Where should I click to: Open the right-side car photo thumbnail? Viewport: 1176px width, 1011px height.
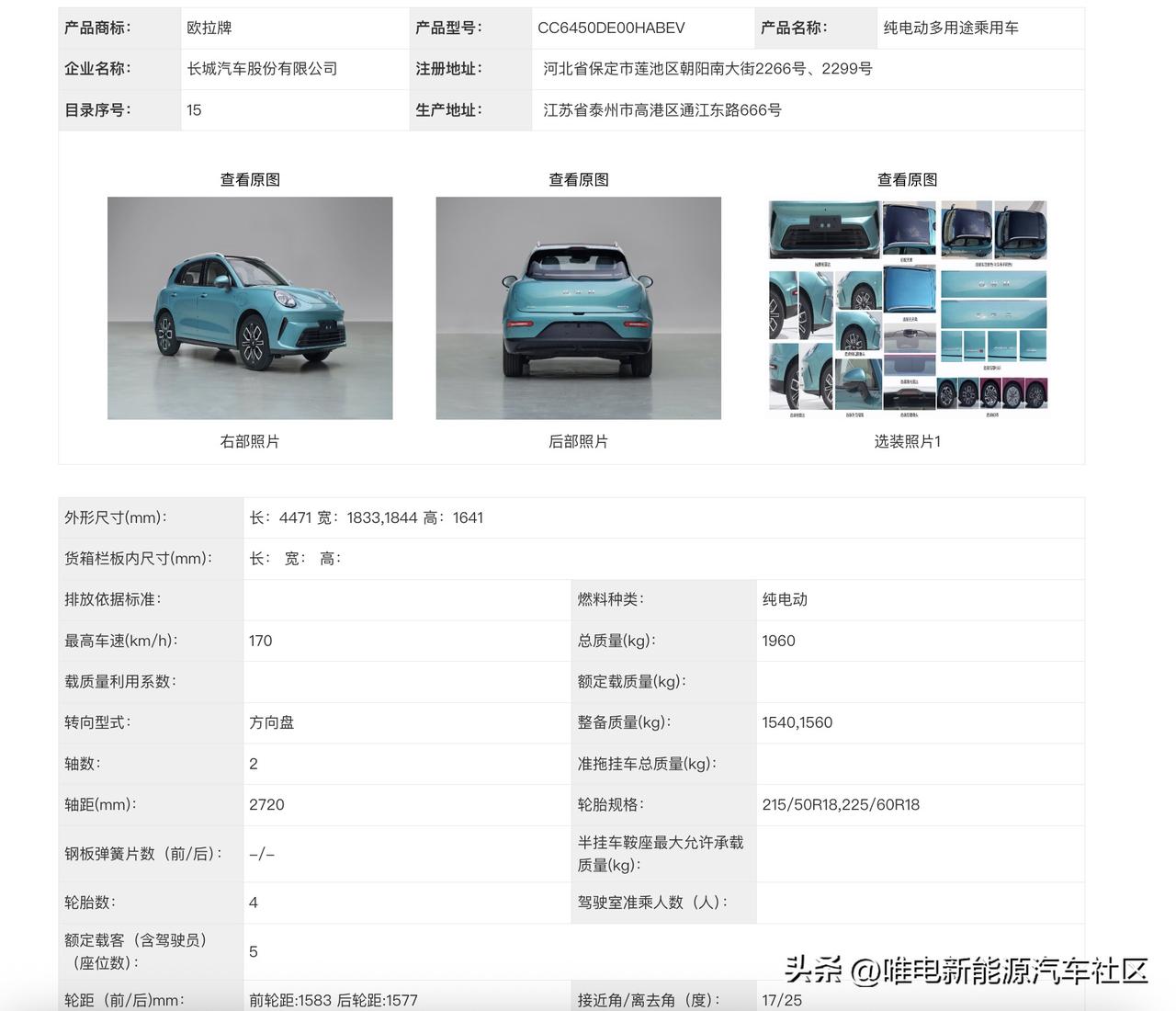coord(250,308)
